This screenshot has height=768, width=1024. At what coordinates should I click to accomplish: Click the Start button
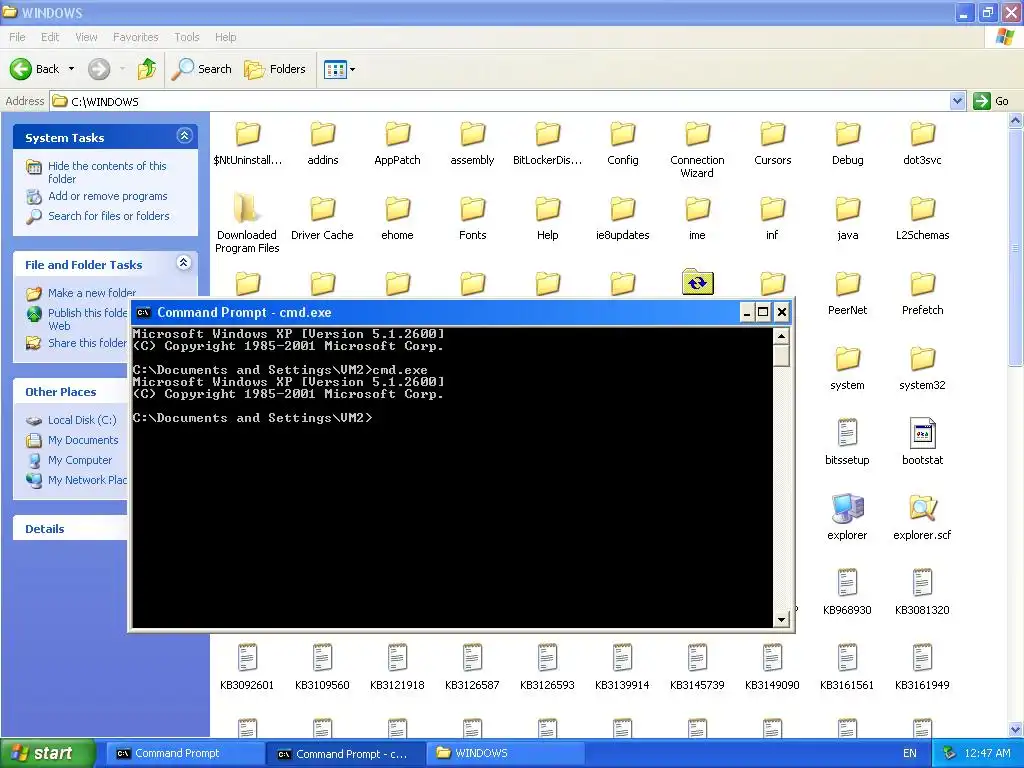(47, 753)
